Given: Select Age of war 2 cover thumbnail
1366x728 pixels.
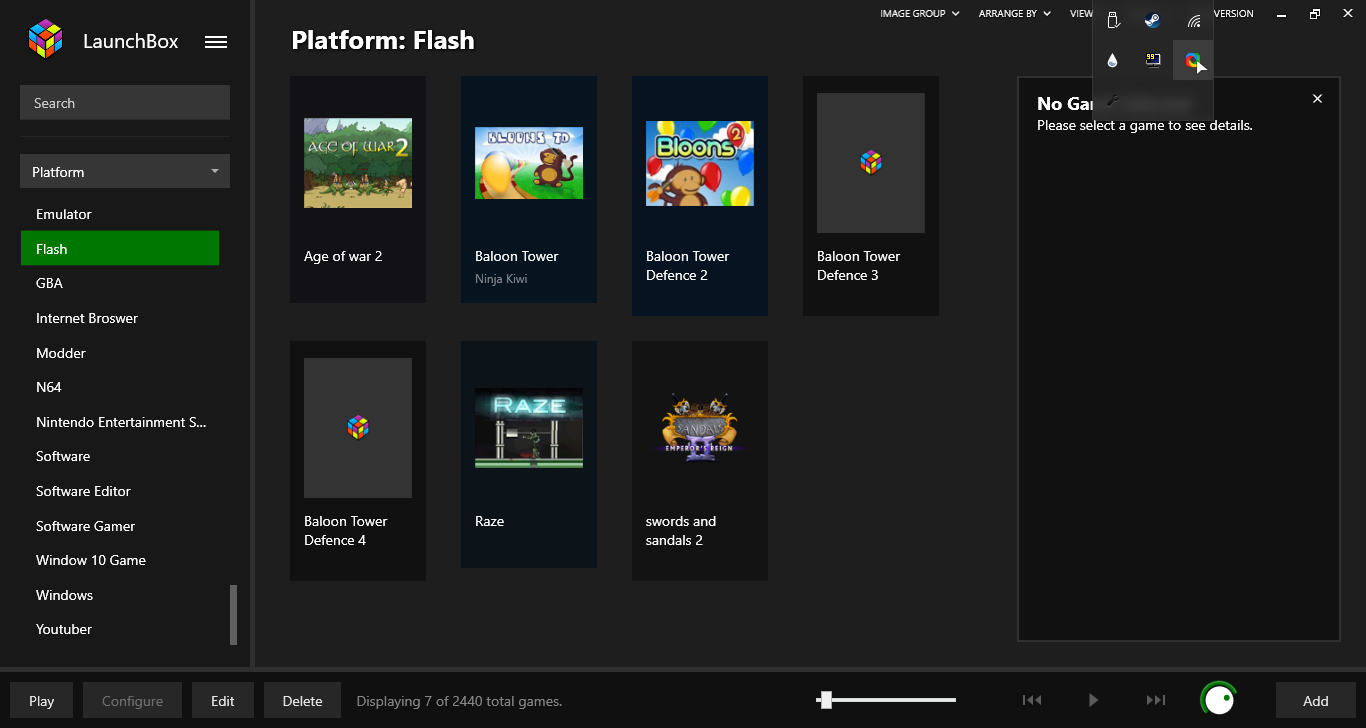Looking at the screenshot, I should 358,163.
